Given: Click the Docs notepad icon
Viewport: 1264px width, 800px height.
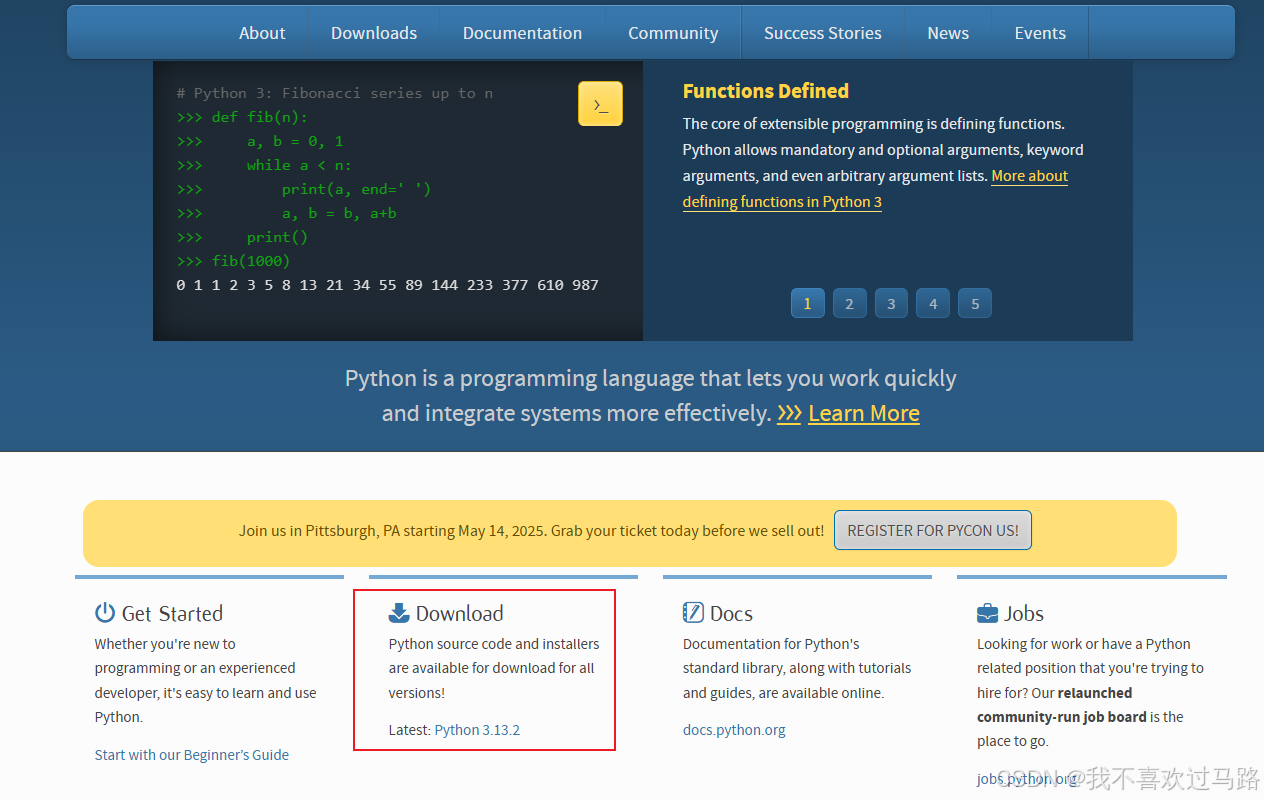Looking at the screenshot, I should [x=693, y=613].
